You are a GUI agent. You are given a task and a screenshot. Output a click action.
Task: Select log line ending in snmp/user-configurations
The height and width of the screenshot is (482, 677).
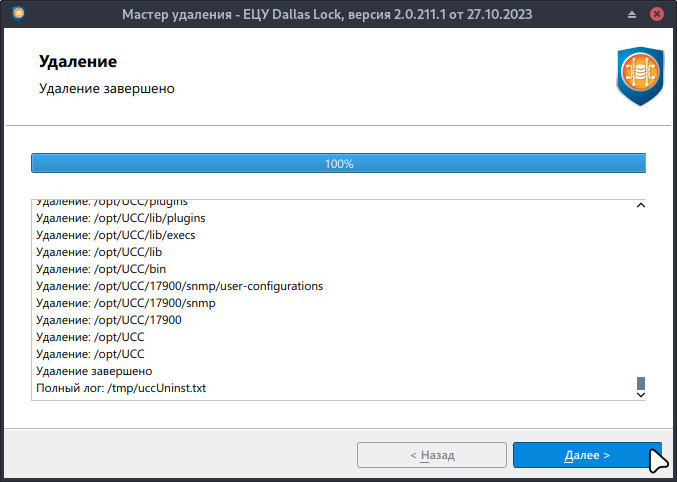click(179, 286)
